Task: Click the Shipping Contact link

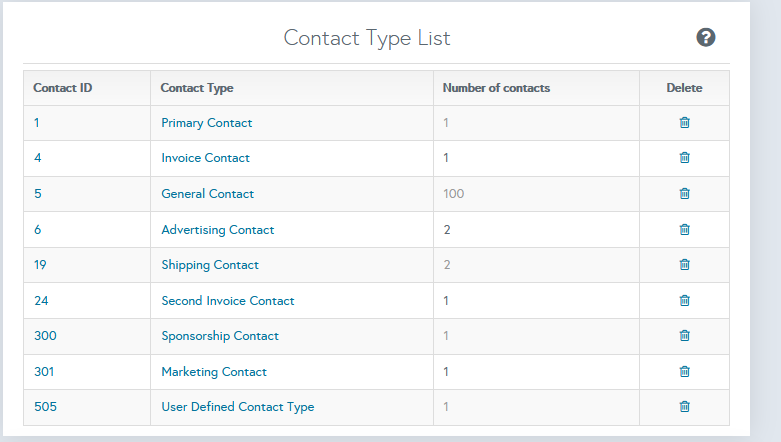Action: [209, 265]
